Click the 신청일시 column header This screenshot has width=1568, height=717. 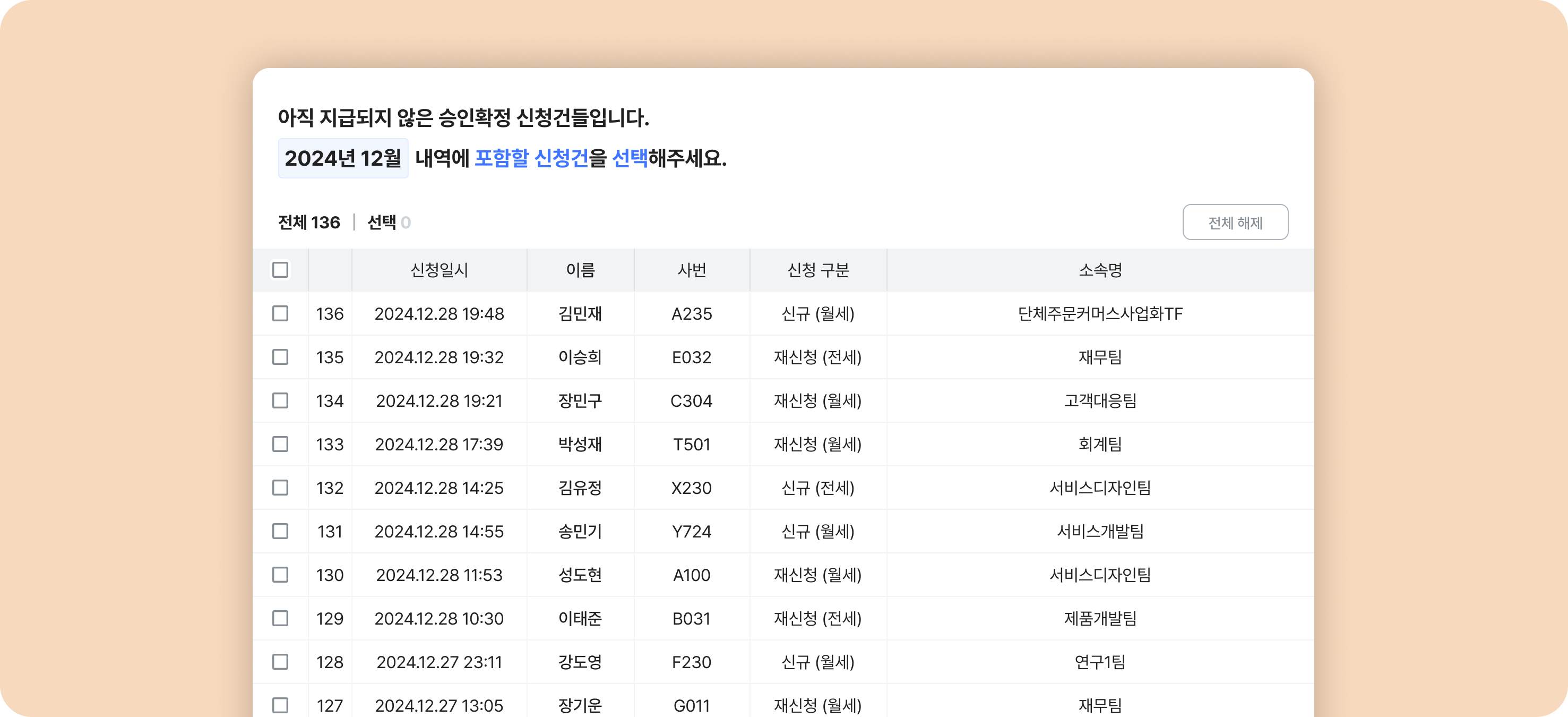point(439,270)
